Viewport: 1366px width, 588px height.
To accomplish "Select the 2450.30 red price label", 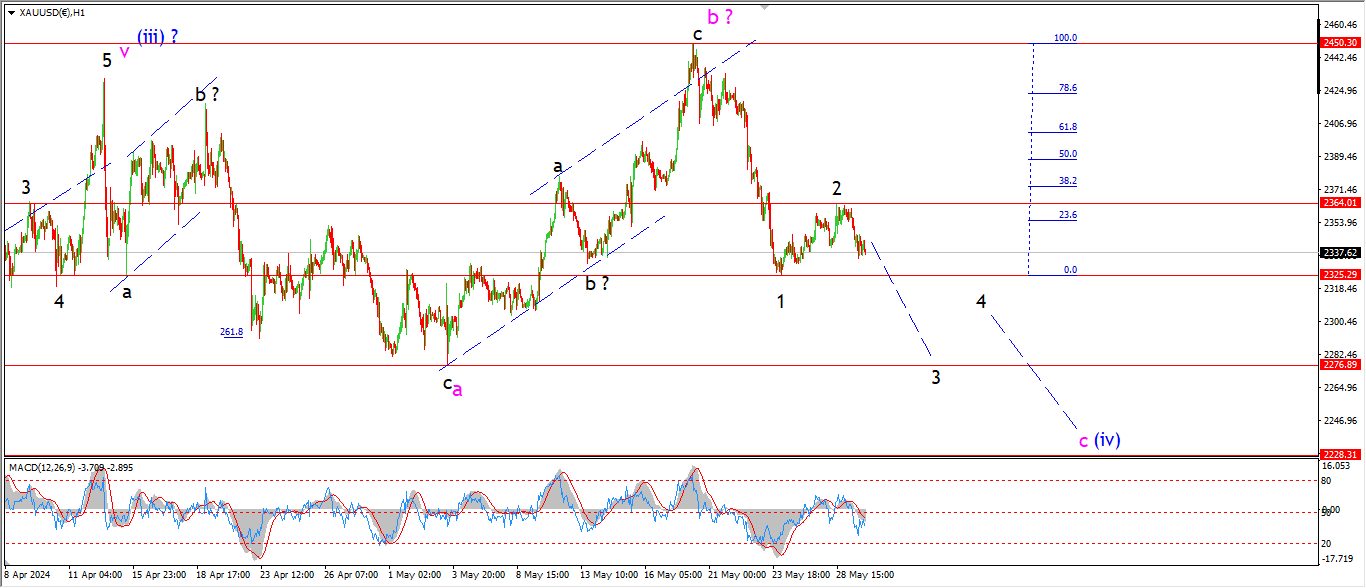I will [1339, 43].
